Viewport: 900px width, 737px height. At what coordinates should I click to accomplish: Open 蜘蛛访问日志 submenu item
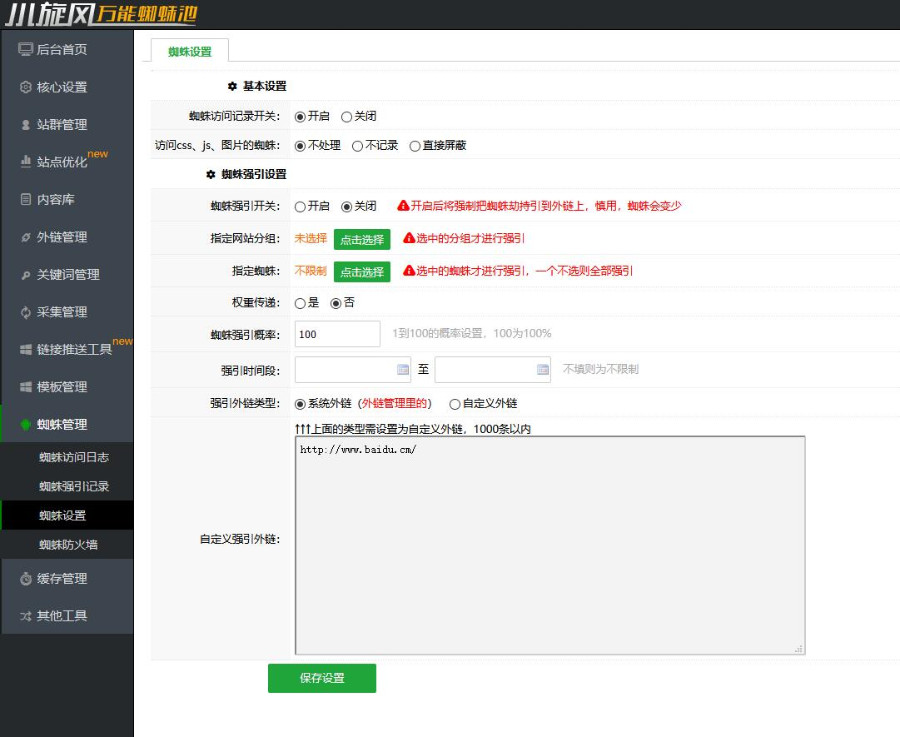pyautogui.click(x=74, y=458)
